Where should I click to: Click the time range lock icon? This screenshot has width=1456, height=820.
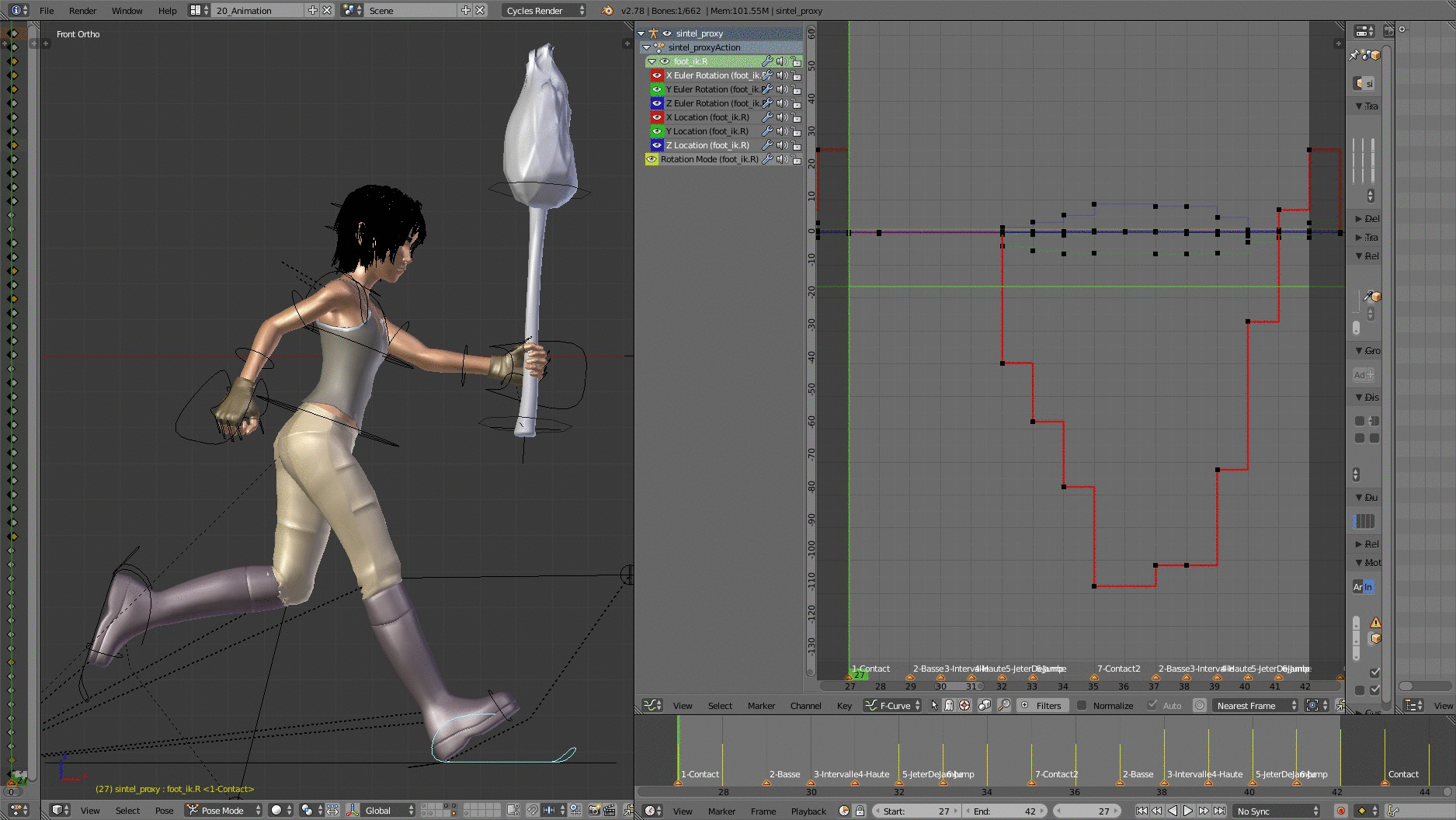pyautogui.click(x=860, y=811)
